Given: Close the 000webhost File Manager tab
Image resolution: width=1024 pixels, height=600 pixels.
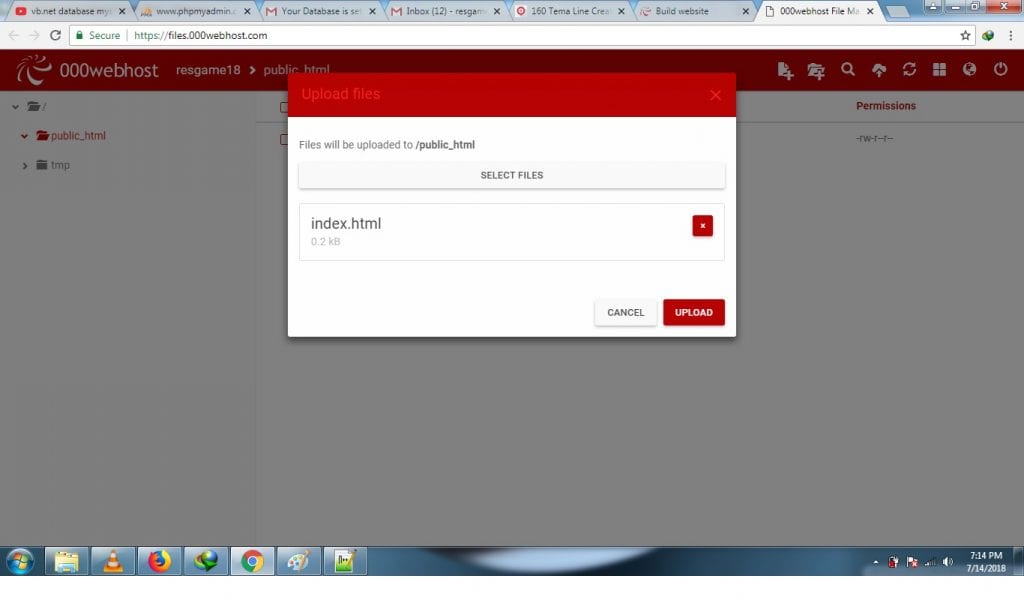Looking at the screenshot, I should tap(870, 11).
